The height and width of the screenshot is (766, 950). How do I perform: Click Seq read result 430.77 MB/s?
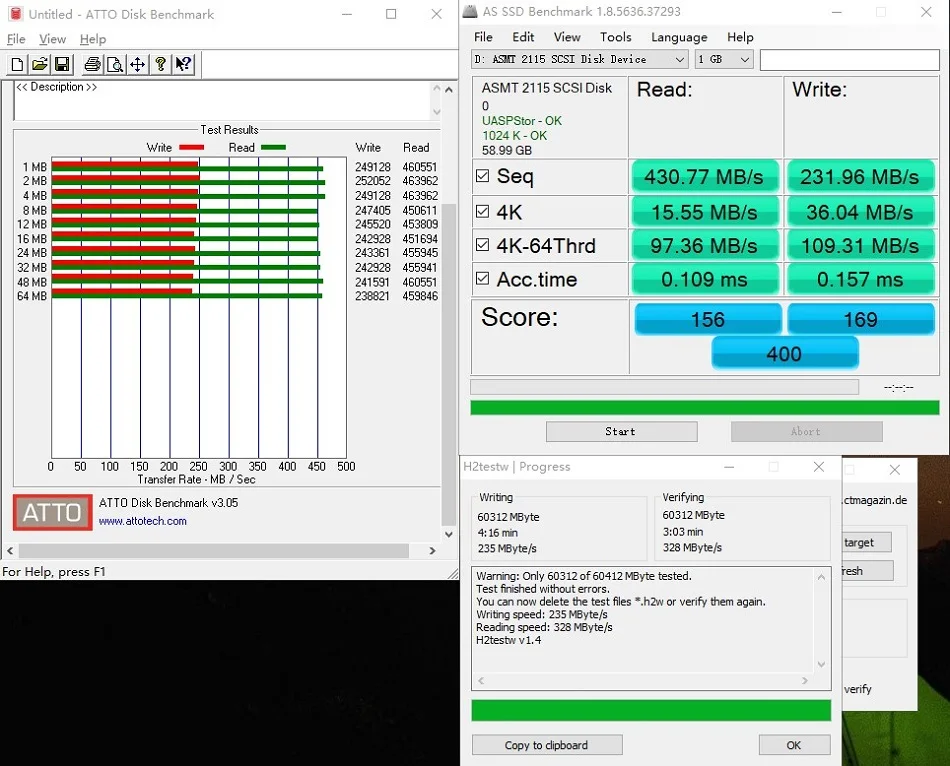pyautogui.click(x=705, y=176)
